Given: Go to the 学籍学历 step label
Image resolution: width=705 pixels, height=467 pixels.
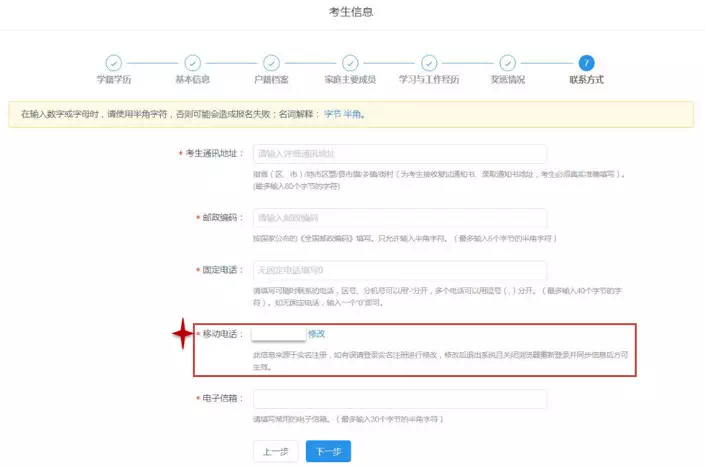Looking at the screenshot, I should pyautogui.click(x=114, y=80).
